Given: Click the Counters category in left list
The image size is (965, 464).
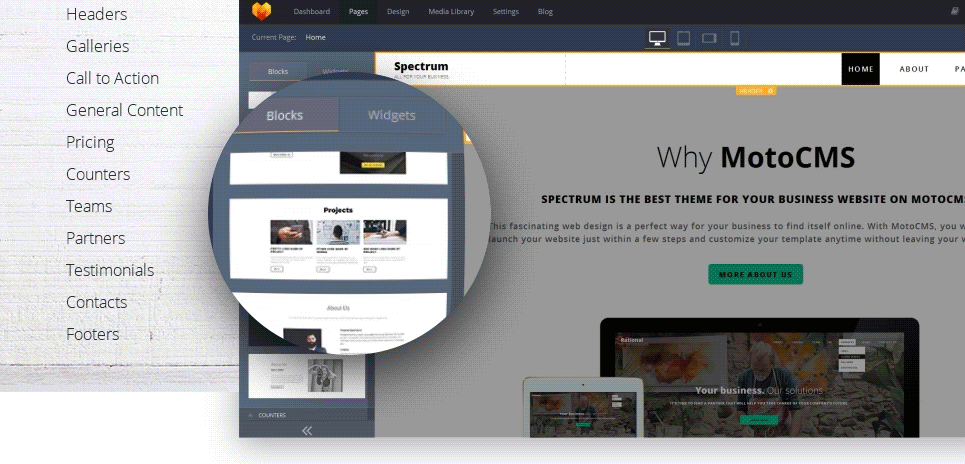Looking at the screenshot, I should (x=98, y=174).
